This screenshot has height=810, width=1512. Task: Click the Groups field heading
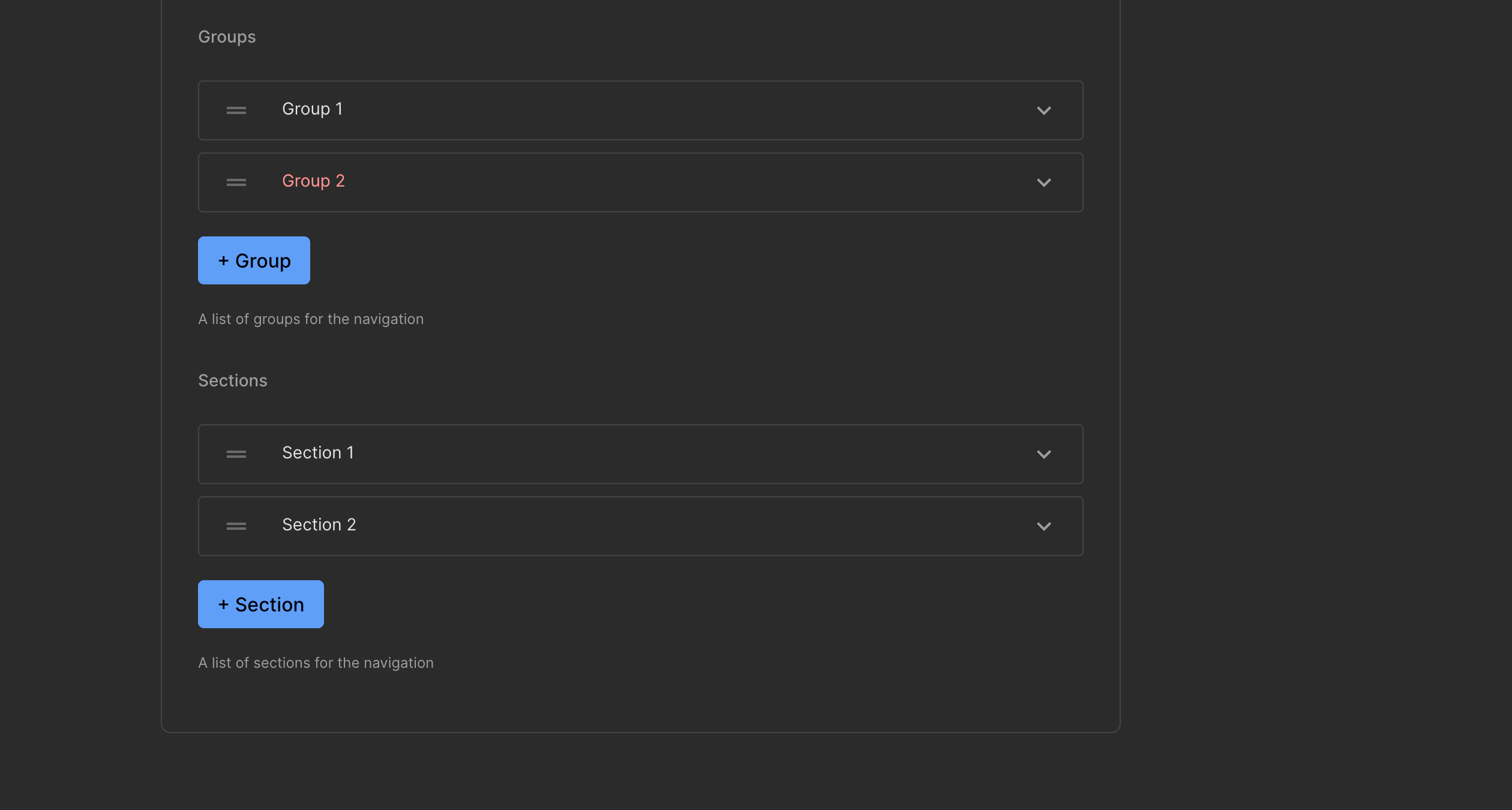(227, 37)
